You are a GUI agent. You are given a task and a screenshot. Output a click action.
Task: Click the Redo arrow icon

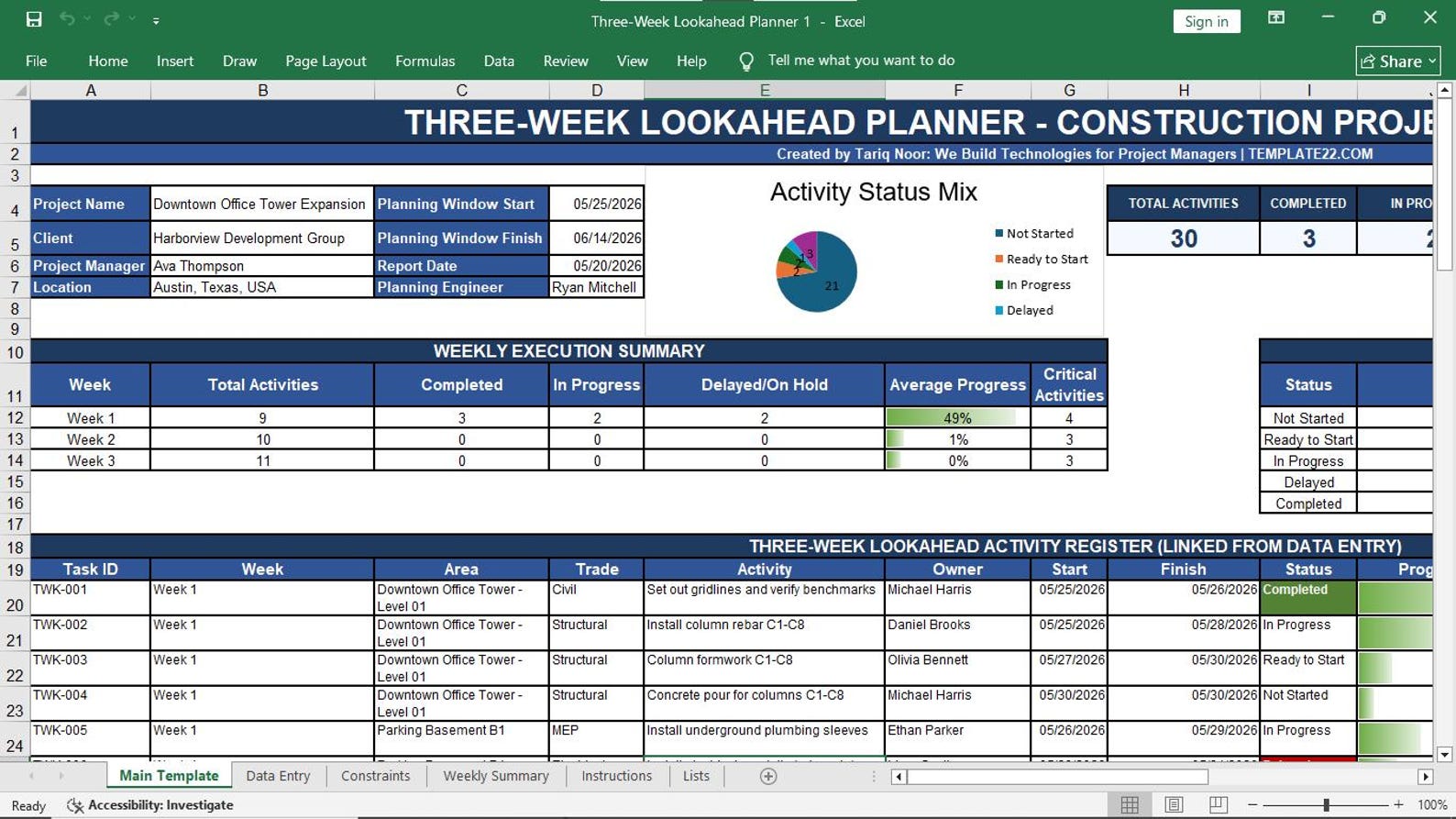point(111,19)
